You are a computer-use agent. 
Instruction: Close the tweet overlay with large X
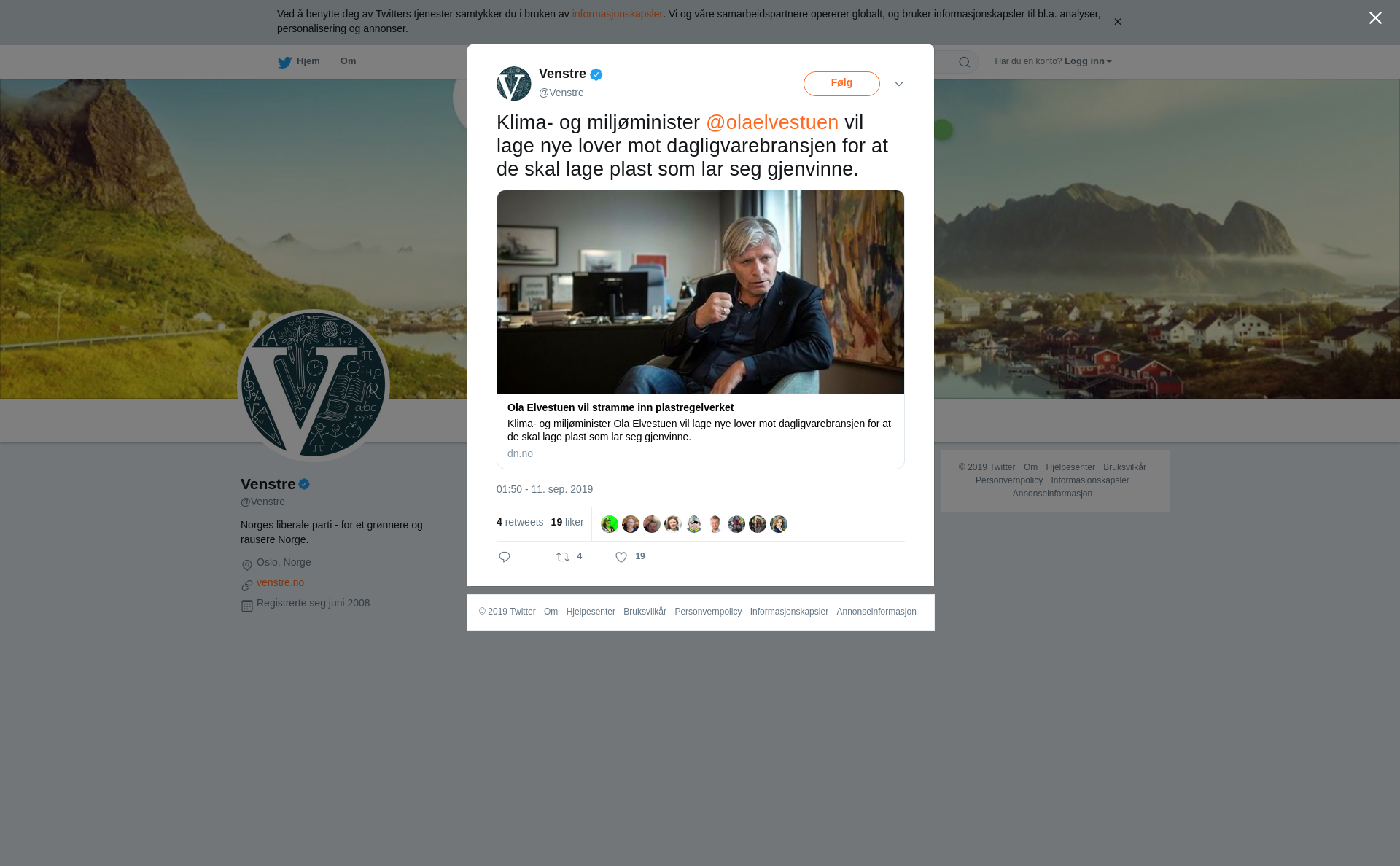pos(1375,18)
